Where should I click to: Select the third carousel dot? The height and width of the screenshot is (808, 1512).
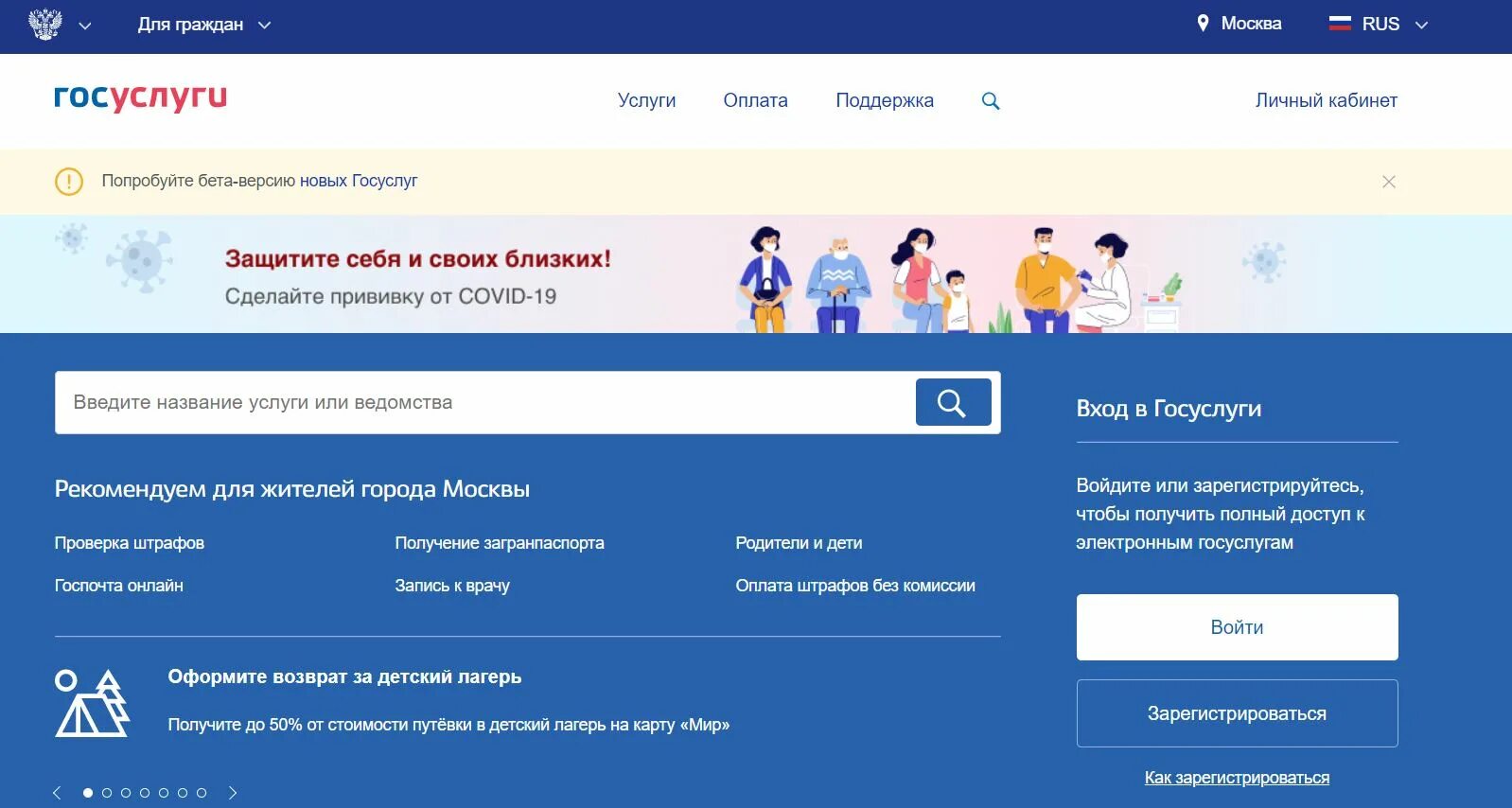click(x=126, y=793)
